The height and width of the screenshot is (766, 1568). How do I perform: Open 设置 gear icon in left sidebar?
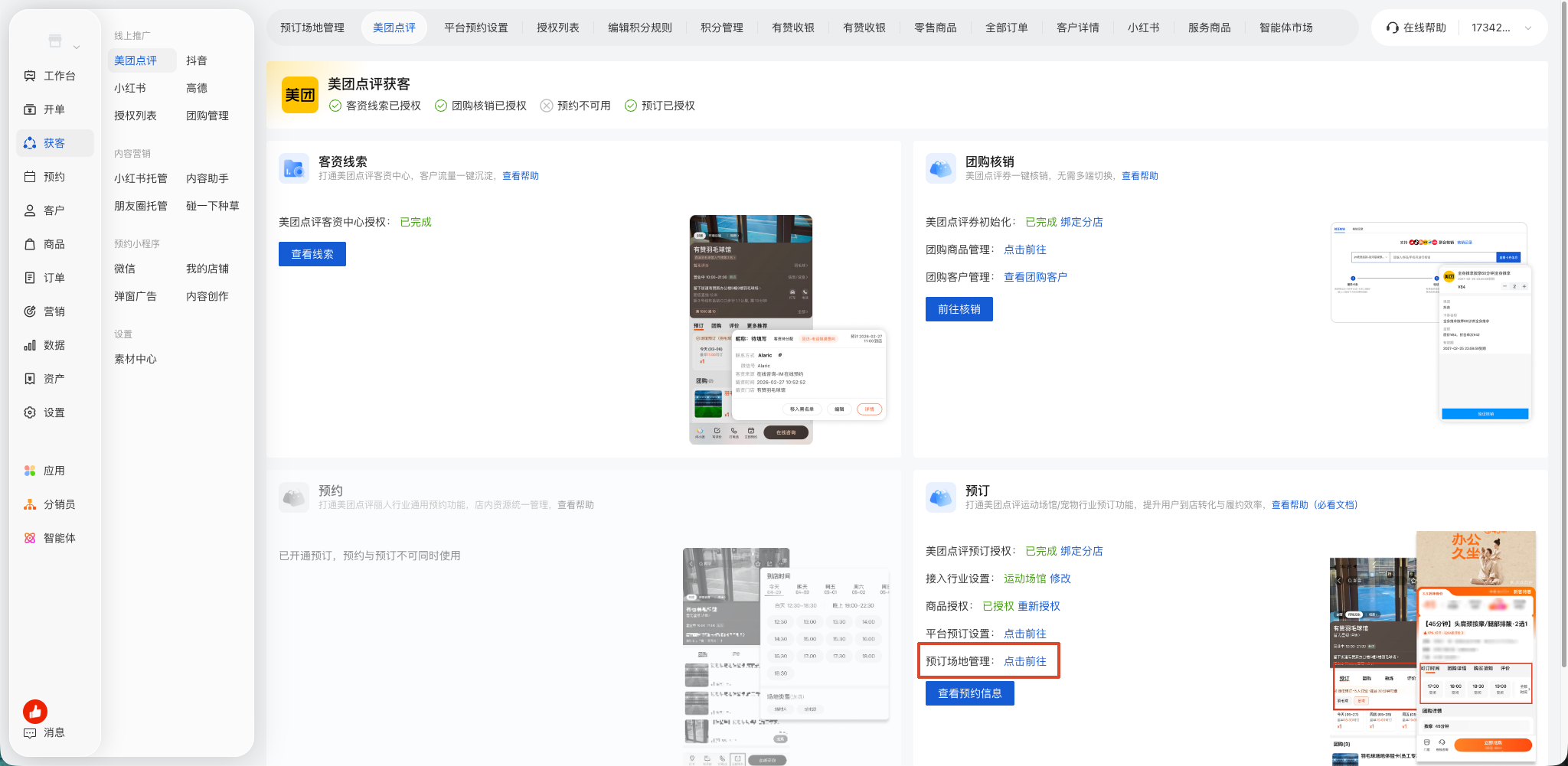30,412
